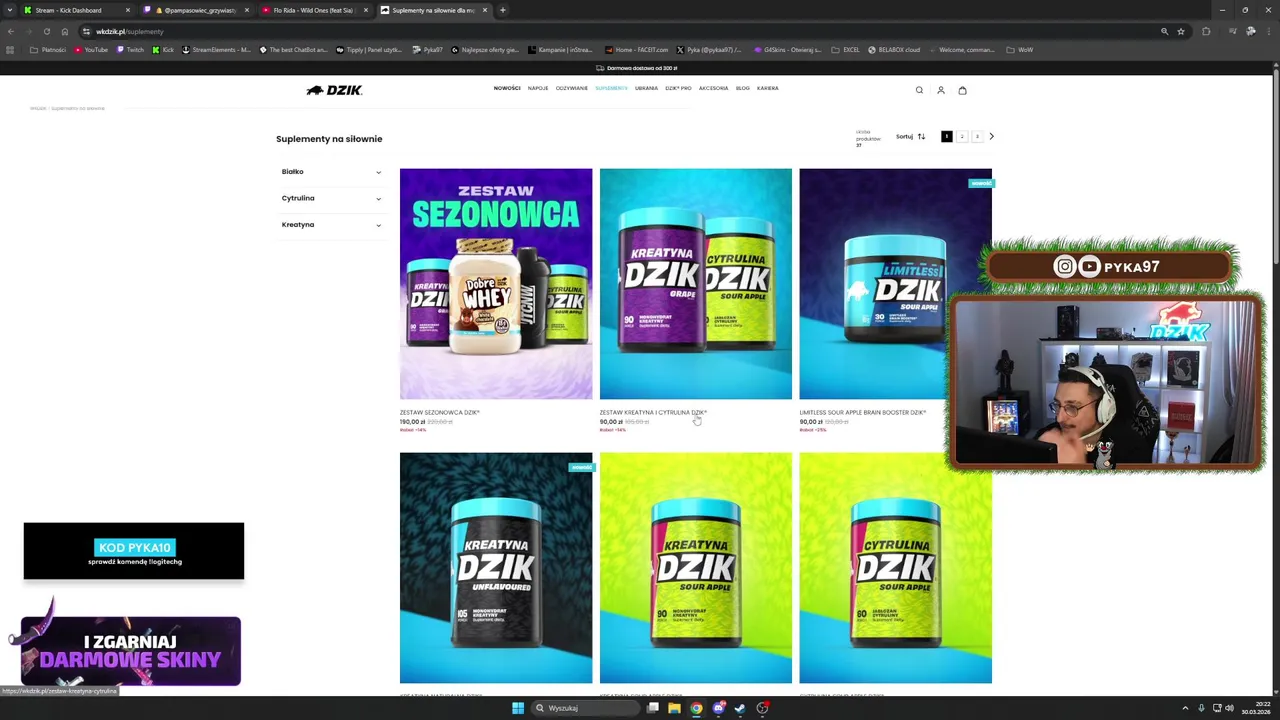Open the search magnifier in the DZIK header
Image resolution: width=1280 pixels, height=720 pixels.
[x=919, y=90]
